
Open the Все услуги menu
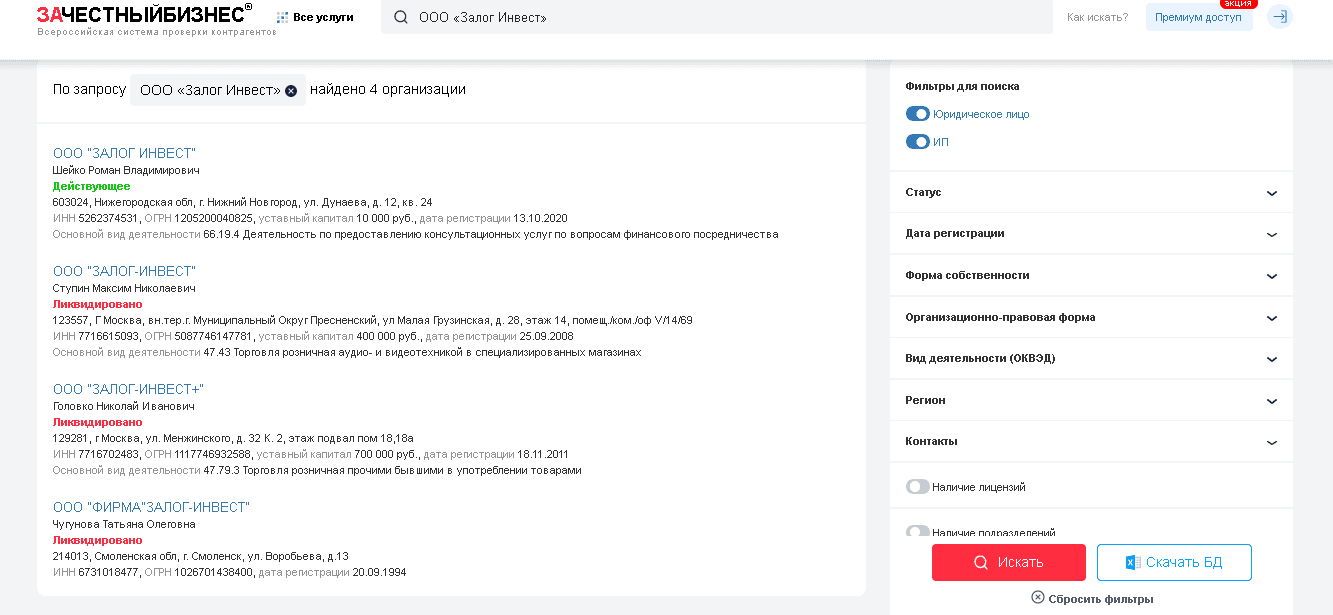point(317,17)
